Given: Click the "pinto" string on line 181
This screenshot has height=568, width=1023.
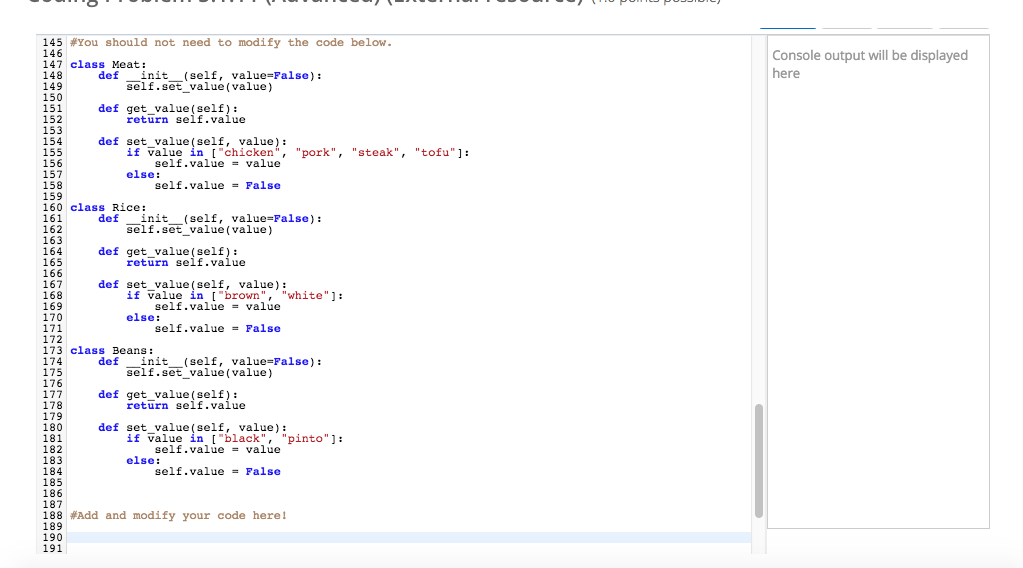Looking at the screenshot, I should coord(305,438).
